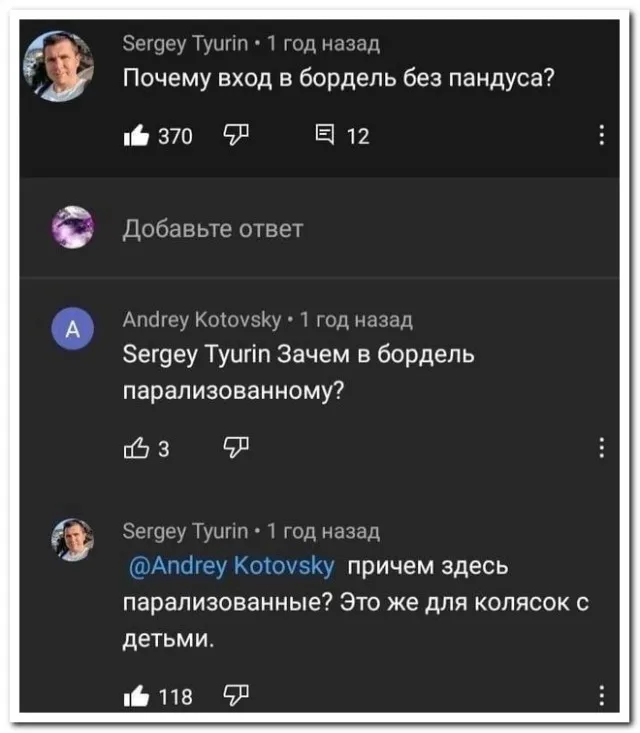Viewport: 640px width, 733px height.
Task: Open three-dot menu on the 118-likes reply
Action: (x=601, y=696)
